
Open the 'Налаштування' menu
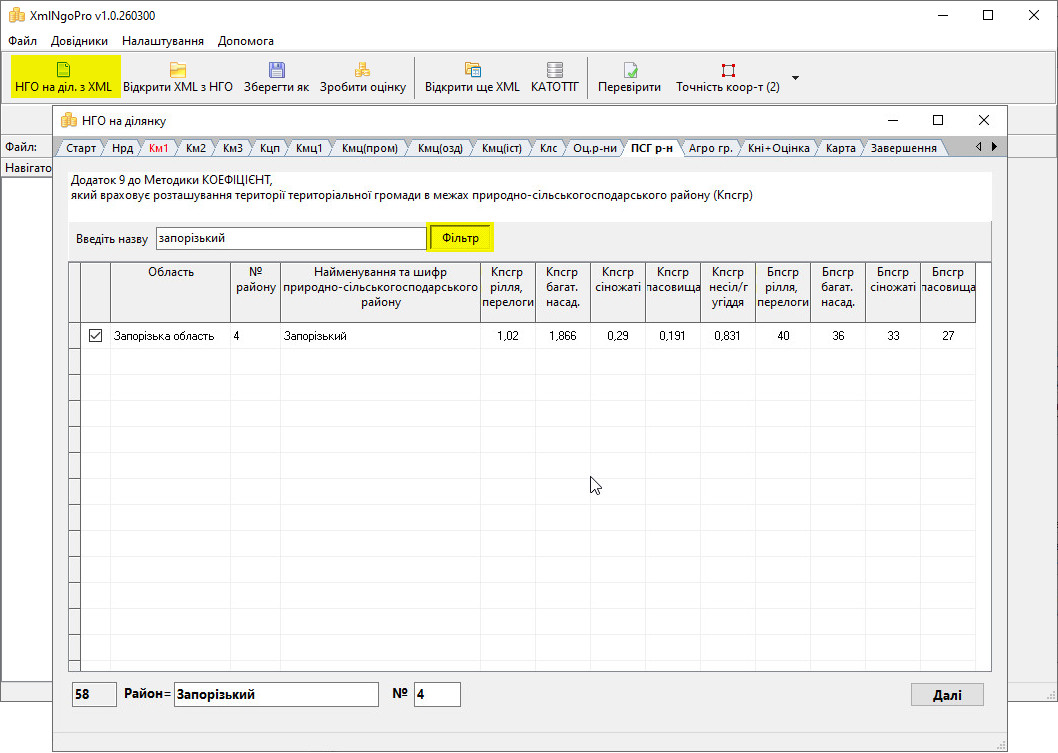click(x=163, y=41)
